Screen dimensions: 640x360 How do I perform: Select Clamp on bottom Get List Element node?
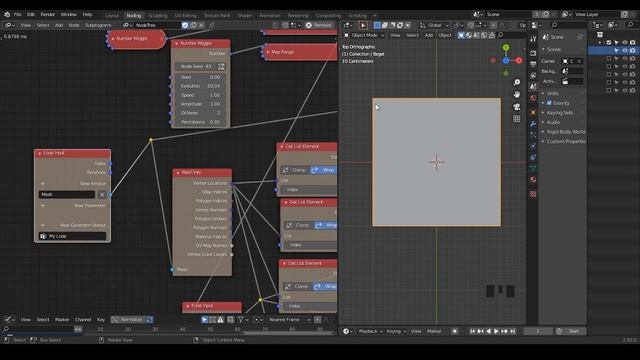tap(297, 287)
